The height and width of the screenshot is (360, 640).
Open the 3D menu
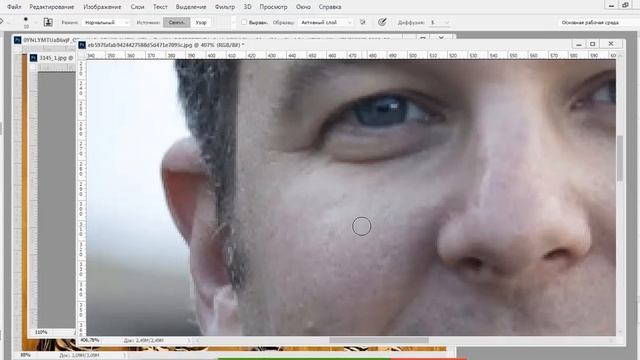tap(247, 7)
